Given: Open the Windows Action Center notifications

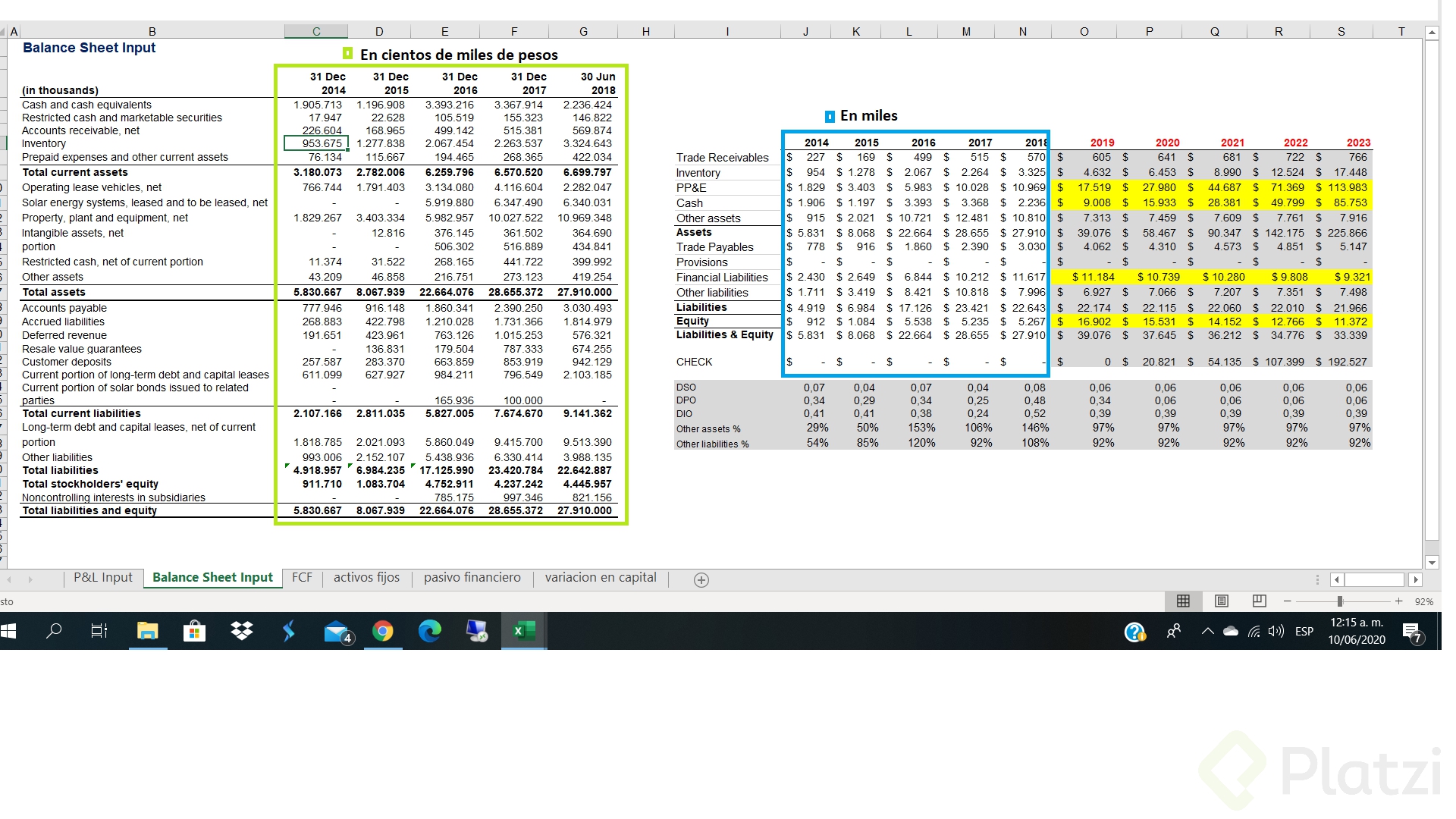Looking at the screenshot, I should [1412, 632].
